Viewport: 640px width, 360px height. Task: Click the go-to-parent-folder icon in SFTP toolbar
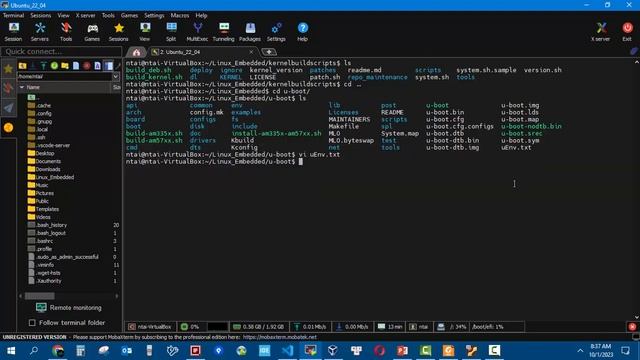22,66
